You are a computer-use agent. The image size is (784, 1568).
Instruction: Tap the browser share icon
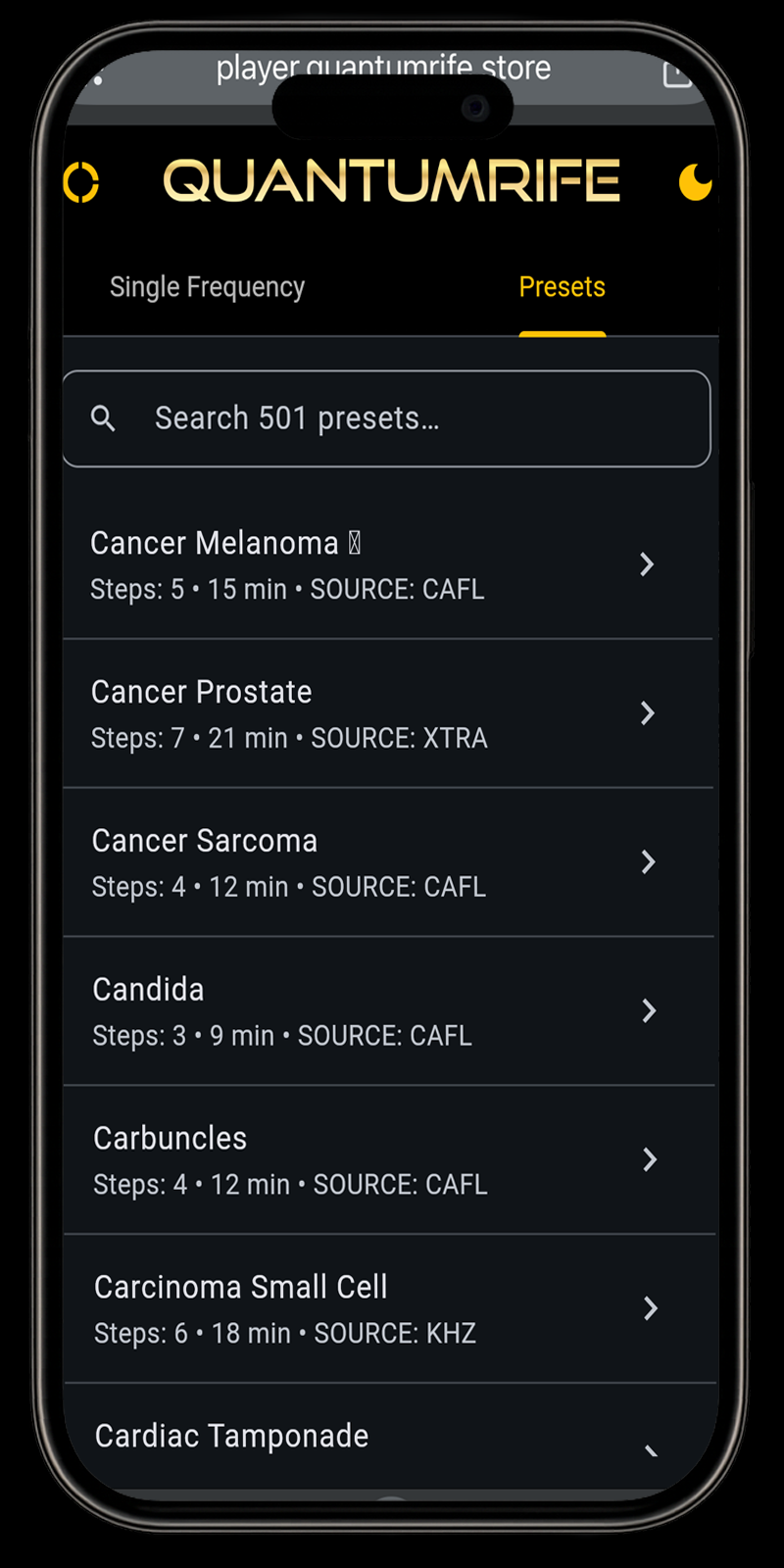pos(676,73)
